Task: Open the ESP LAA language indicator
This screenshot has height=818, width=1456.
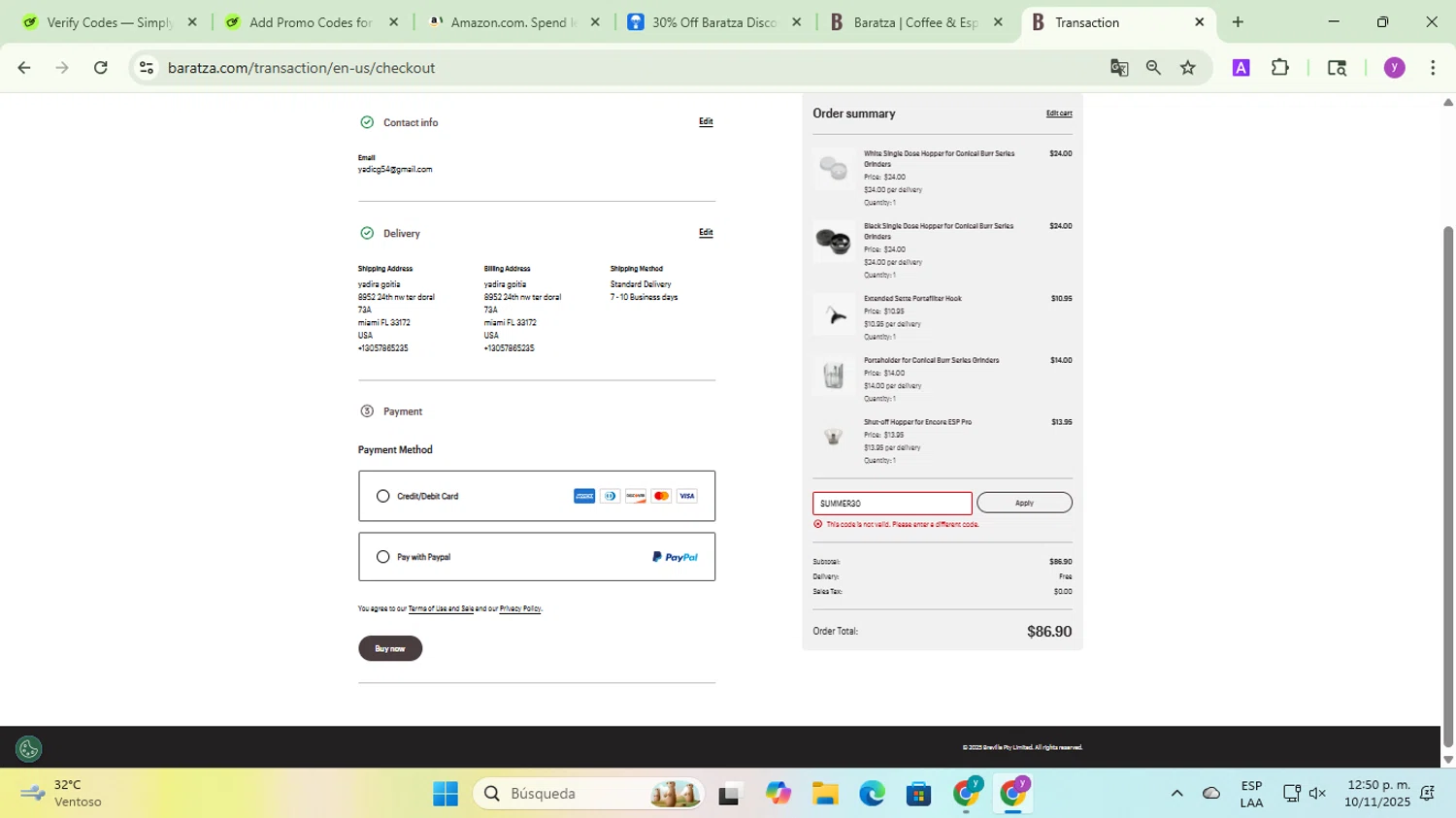Action: 1251,794
